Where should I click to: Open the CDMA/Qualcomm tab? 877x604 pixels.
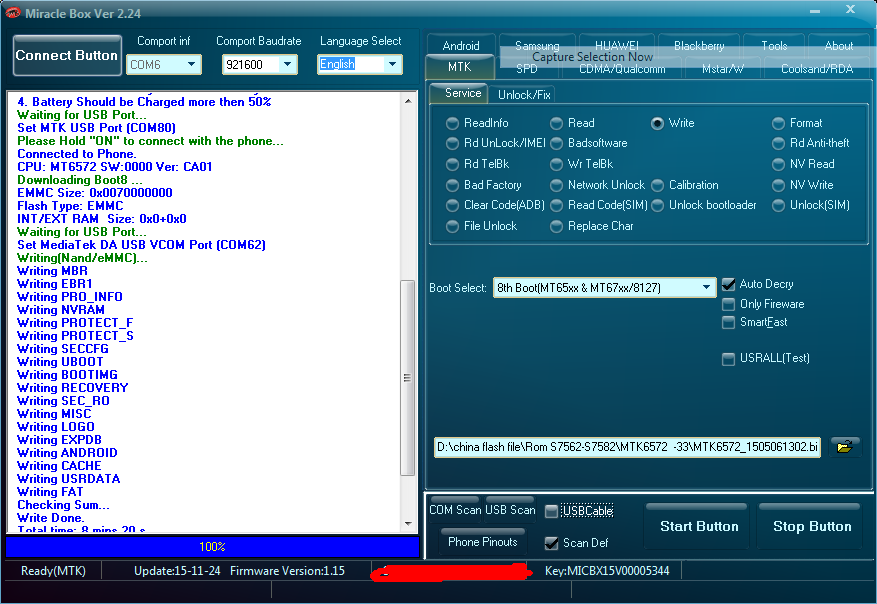click(x=622, y=69)
